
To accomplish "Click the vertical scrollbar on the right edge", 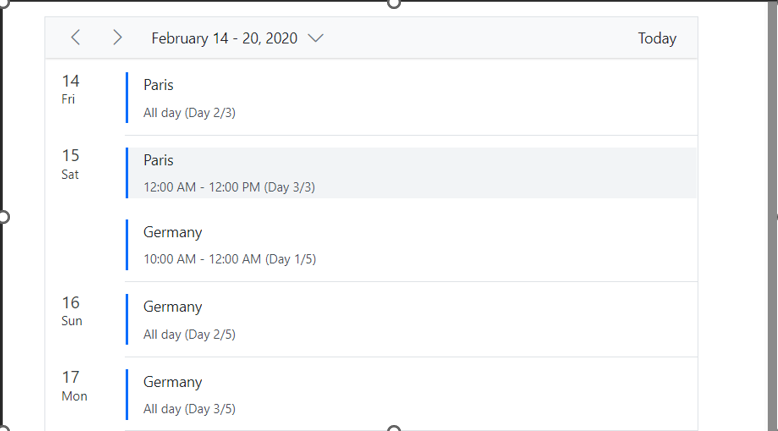I will 772,215.
